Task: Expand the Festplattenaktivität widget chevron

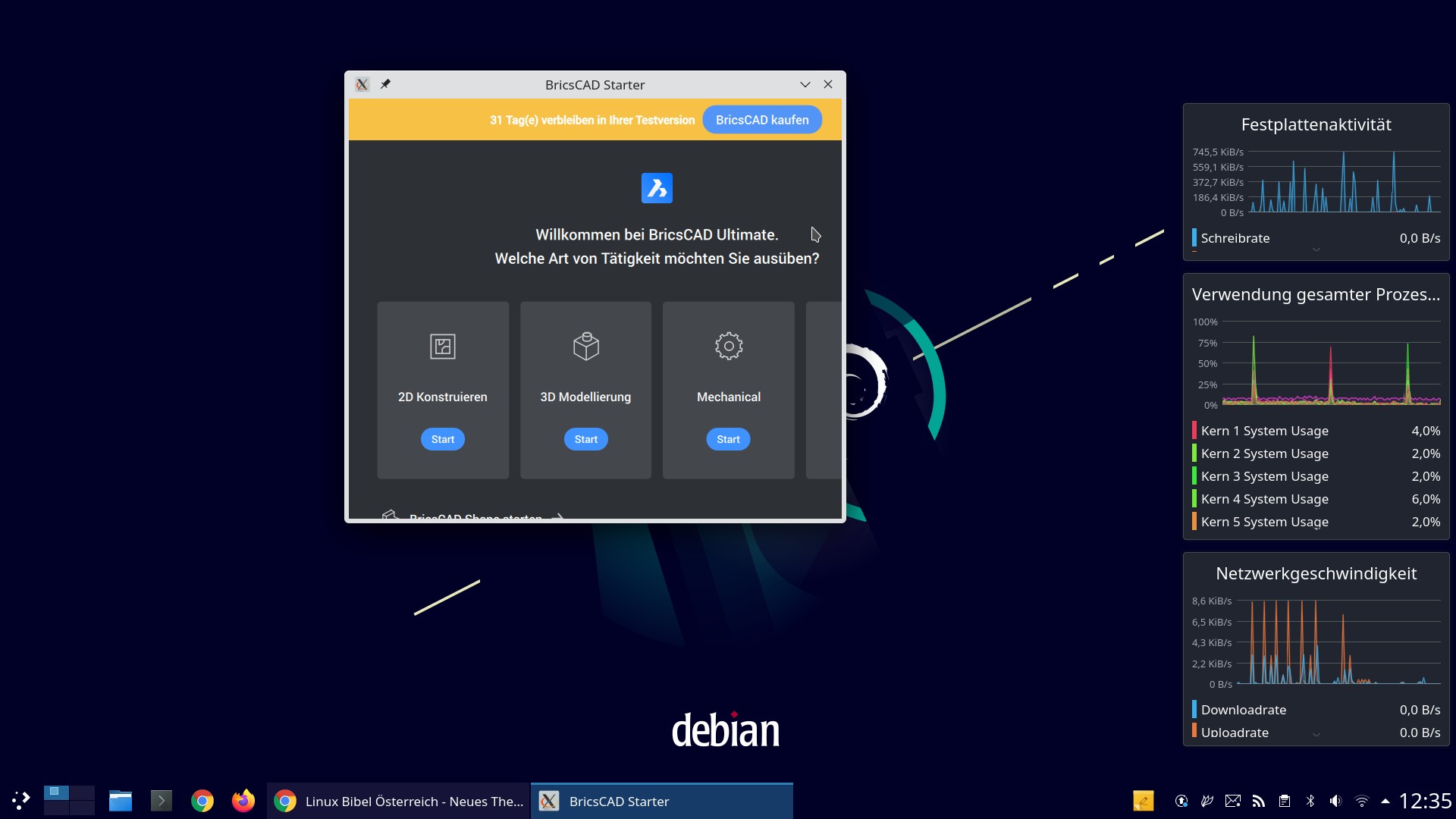Action: (x=1316, y=249)
